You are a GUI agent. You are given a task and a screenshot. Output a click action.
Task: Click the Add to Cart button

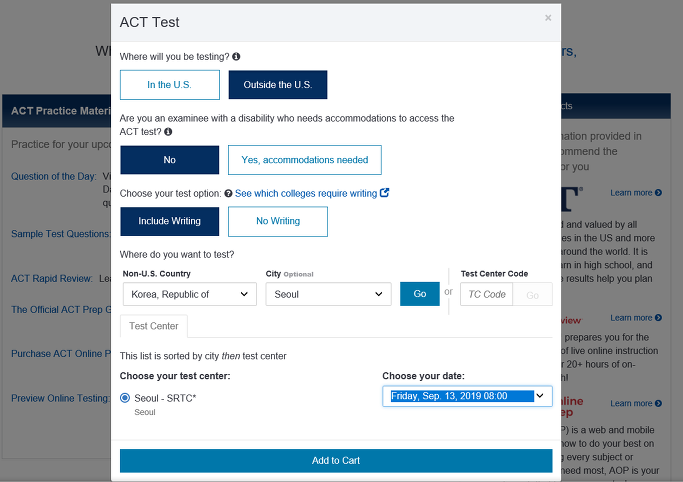point(336,461)
